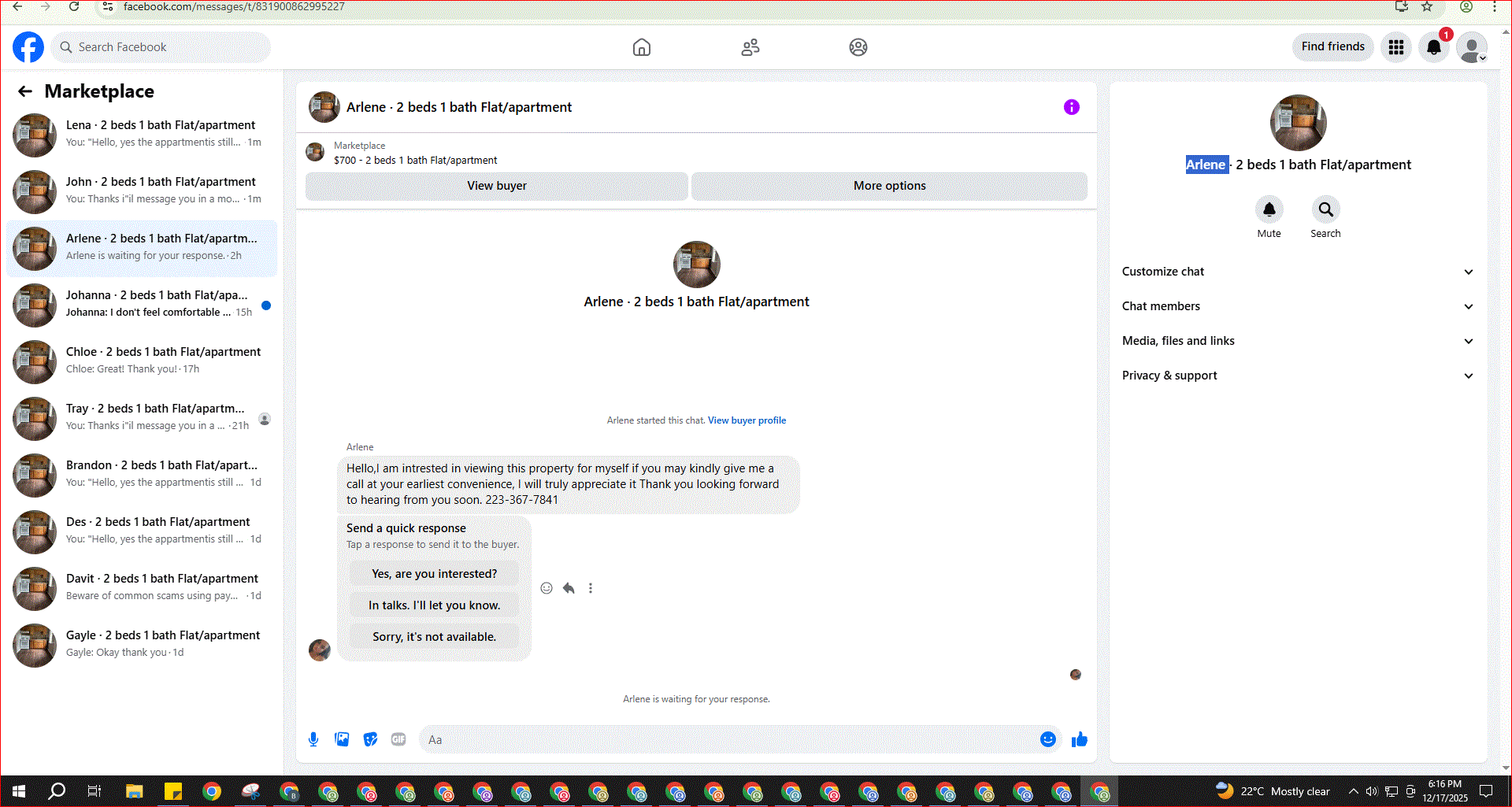Bookmark this page star icon
1512x807 pixels.
tap(1427, 6)
